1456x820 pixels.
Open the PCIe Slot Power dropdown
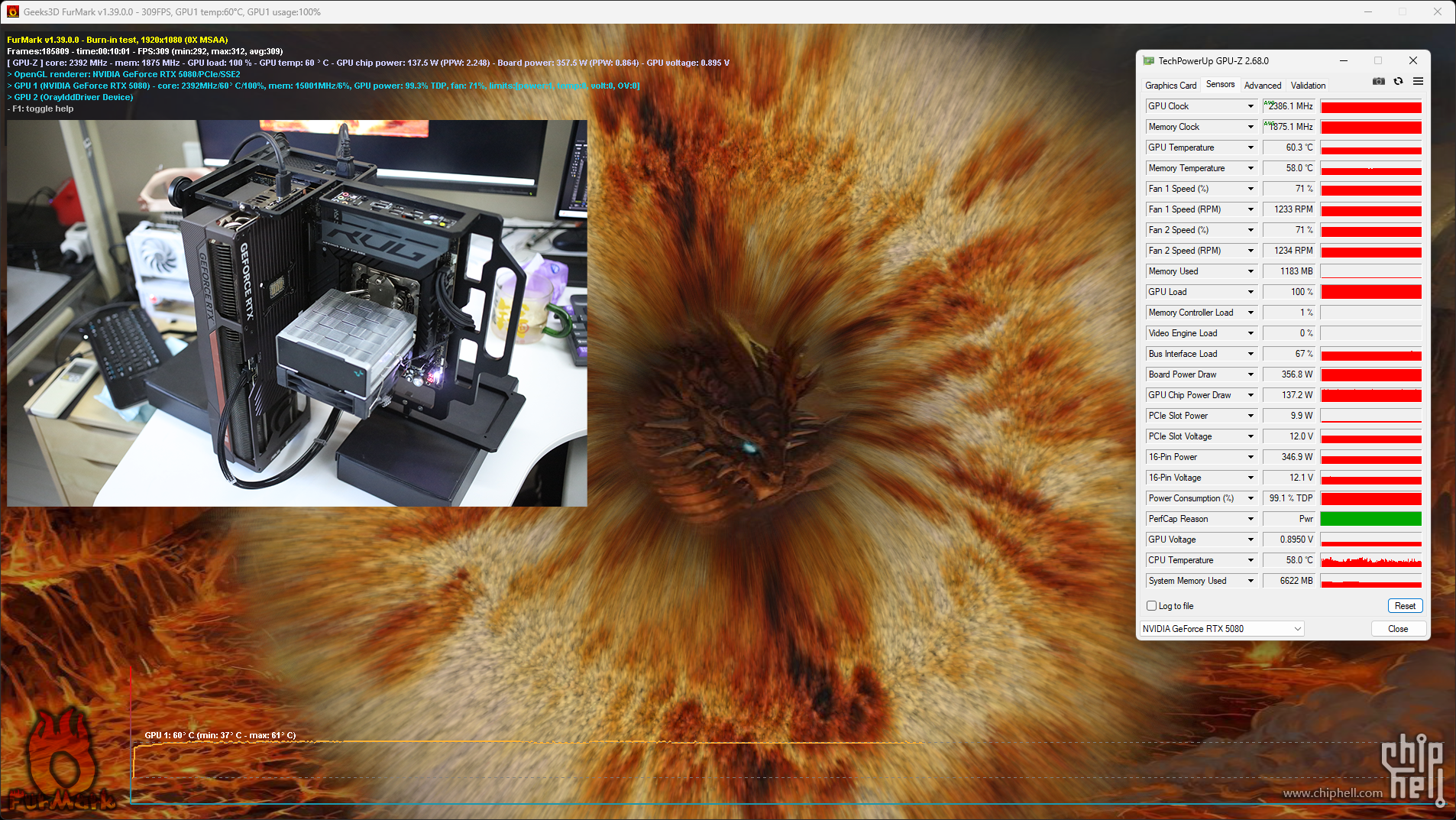click(x=1251, y=416)
